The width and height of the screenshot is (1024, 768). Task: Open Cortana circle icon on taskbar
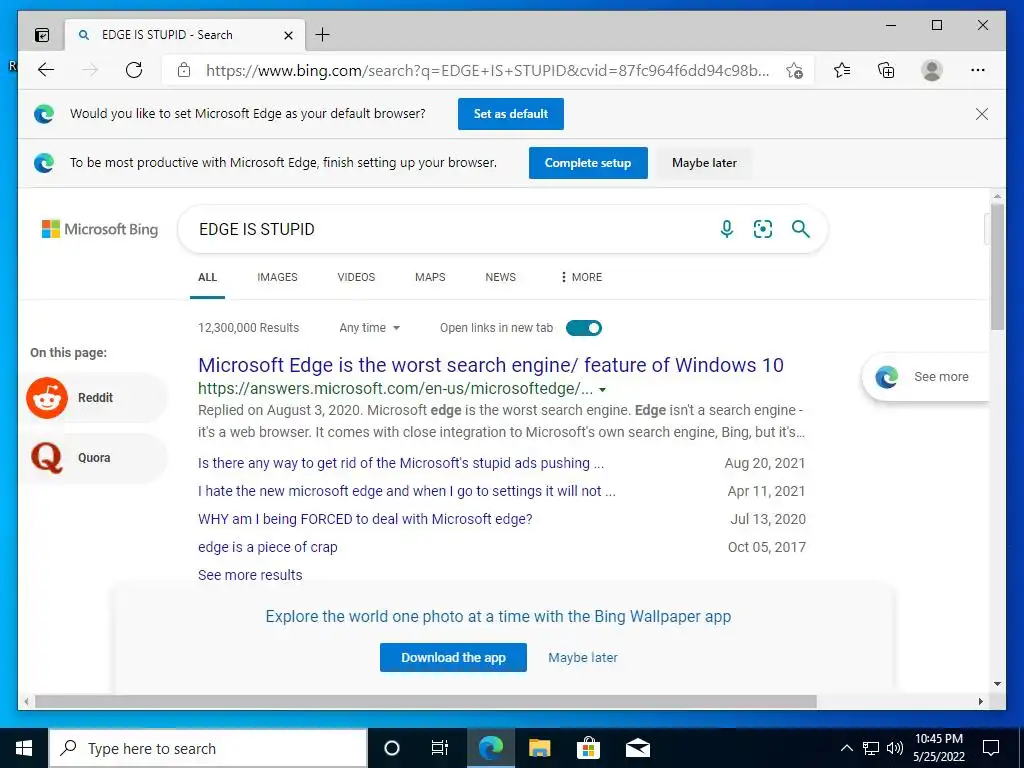(x=392, y=748)
